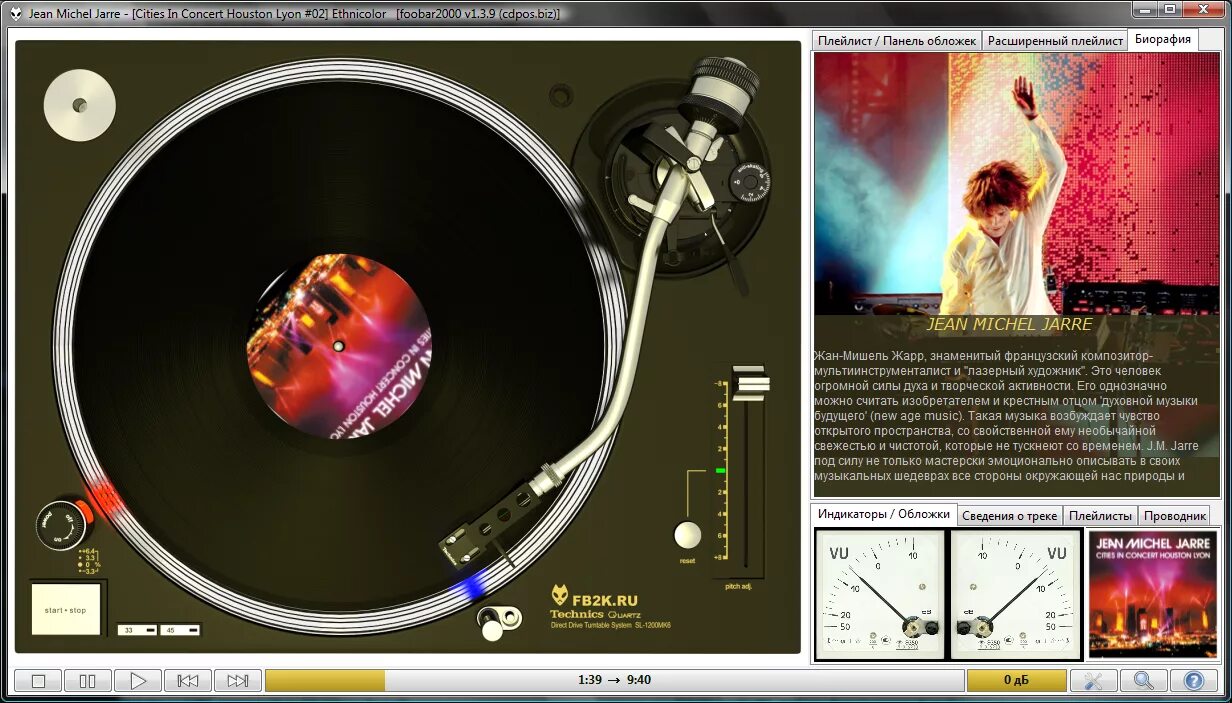The width and height of the screenshot is (1232, 703).
Task: Click the Stop playback button
Action: tap(38, 681)
